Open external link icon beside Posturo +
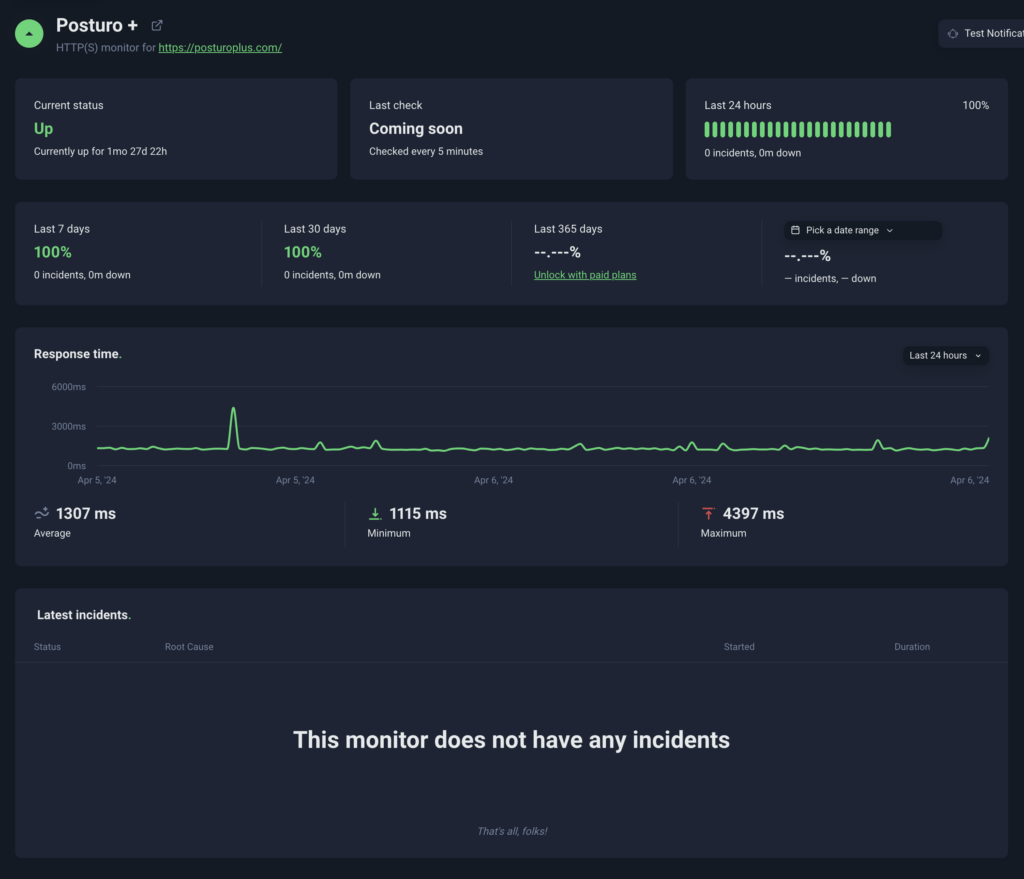Screen dimensions: 1024x879 (157, 25)
